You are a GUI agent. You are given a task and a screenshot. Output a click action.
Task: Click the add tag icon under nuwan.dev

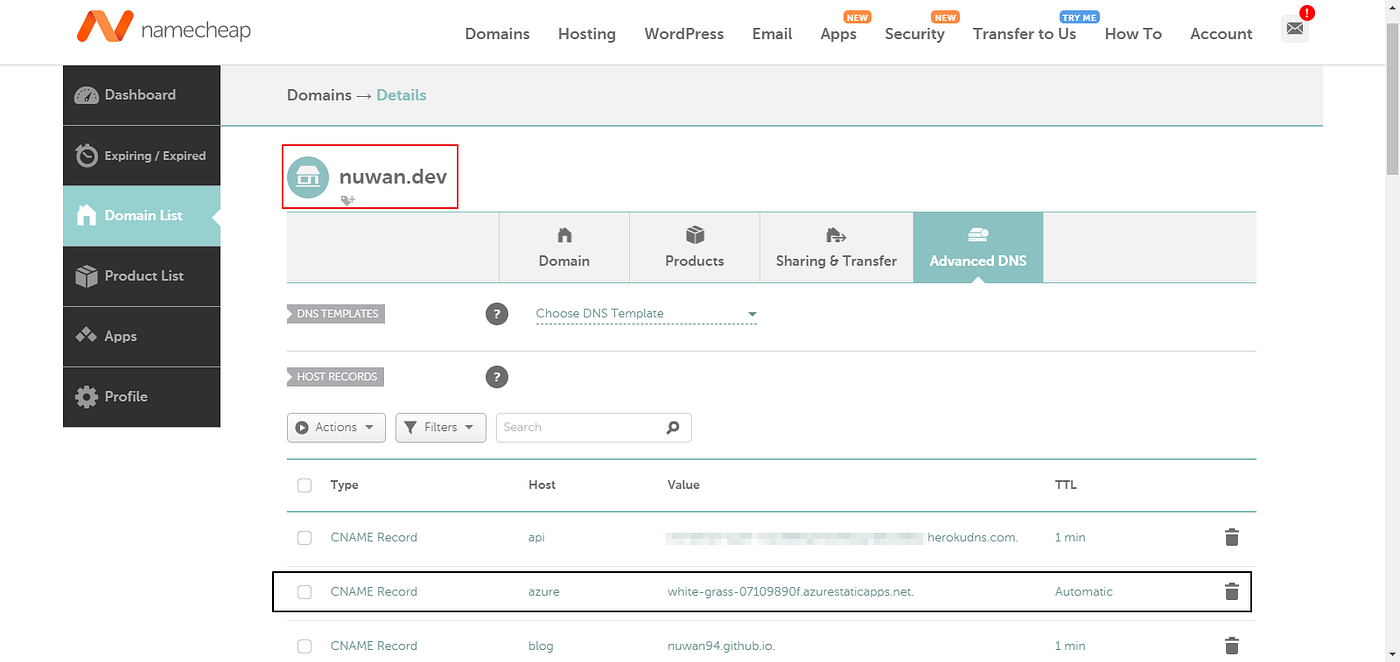(348, 200)
